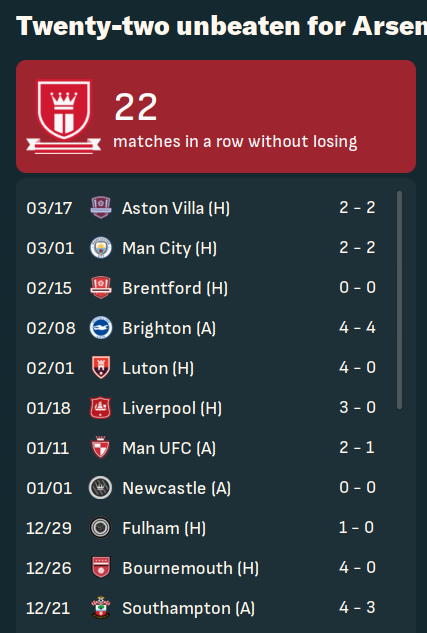Select the Brentford crest icon
This screenshot has width=427, height=633.
coord(100,287)
